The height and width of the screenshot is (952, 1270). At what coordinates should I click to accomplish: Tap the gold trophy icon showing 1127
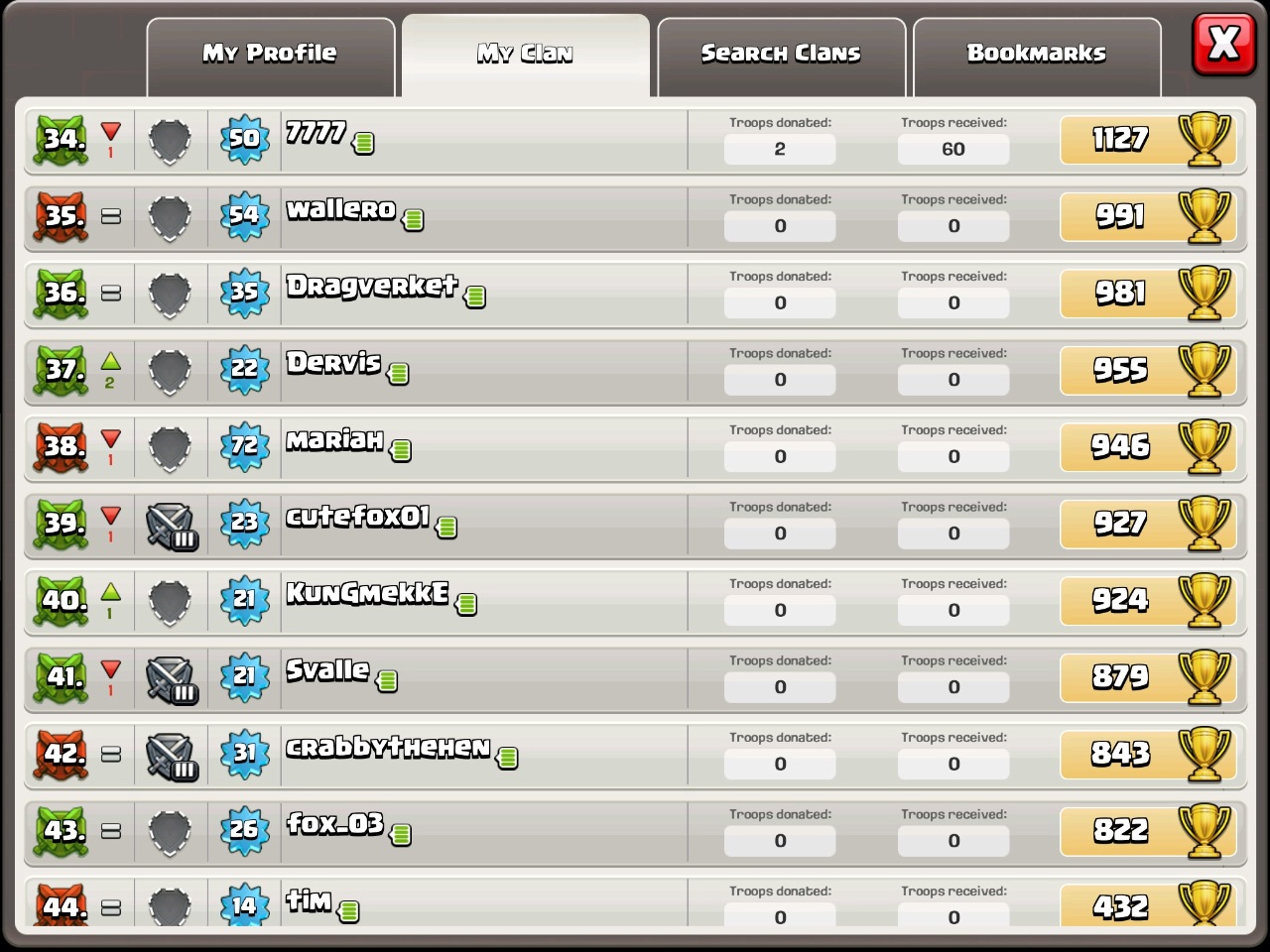click(1204, 139)
